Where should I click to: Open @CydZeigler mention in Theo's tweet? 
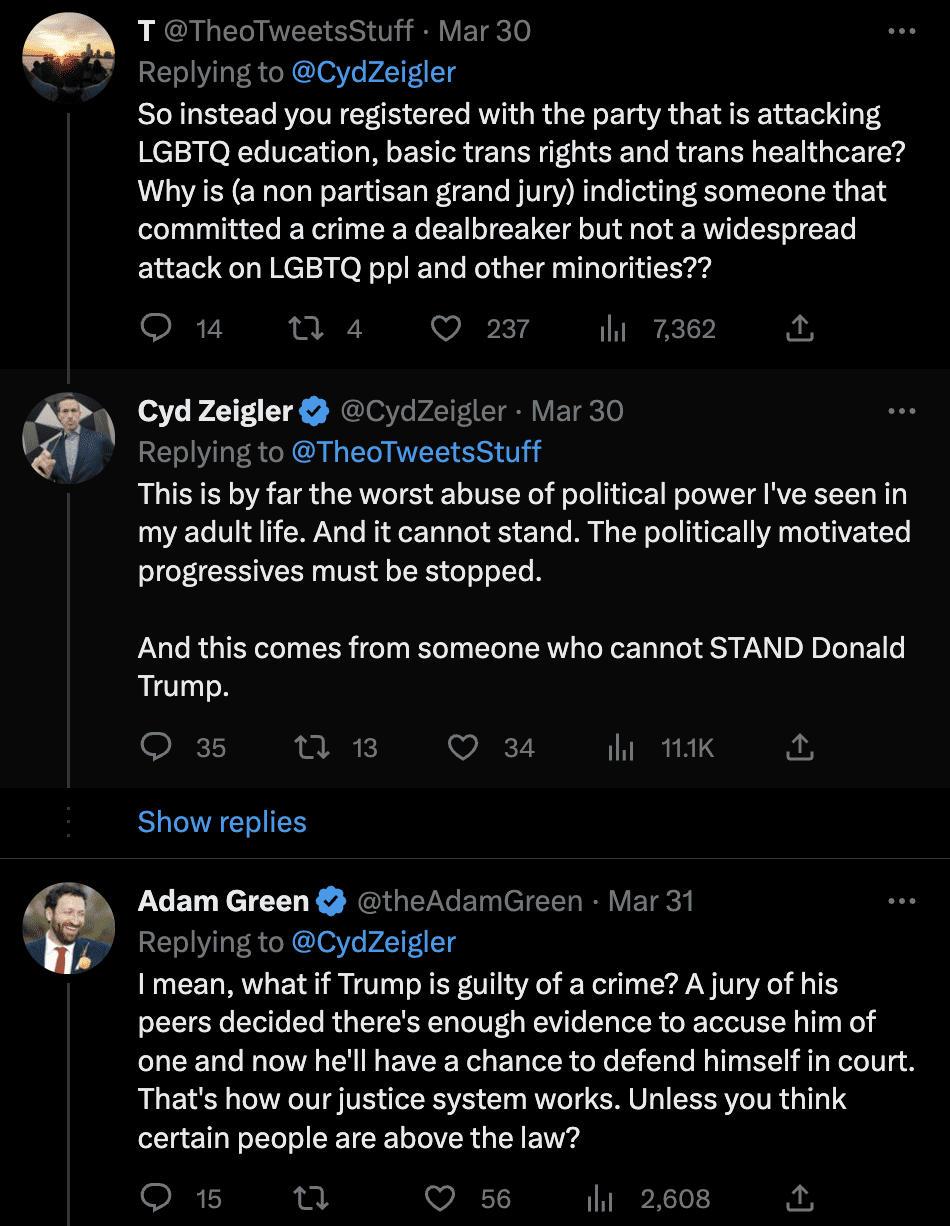373,72
